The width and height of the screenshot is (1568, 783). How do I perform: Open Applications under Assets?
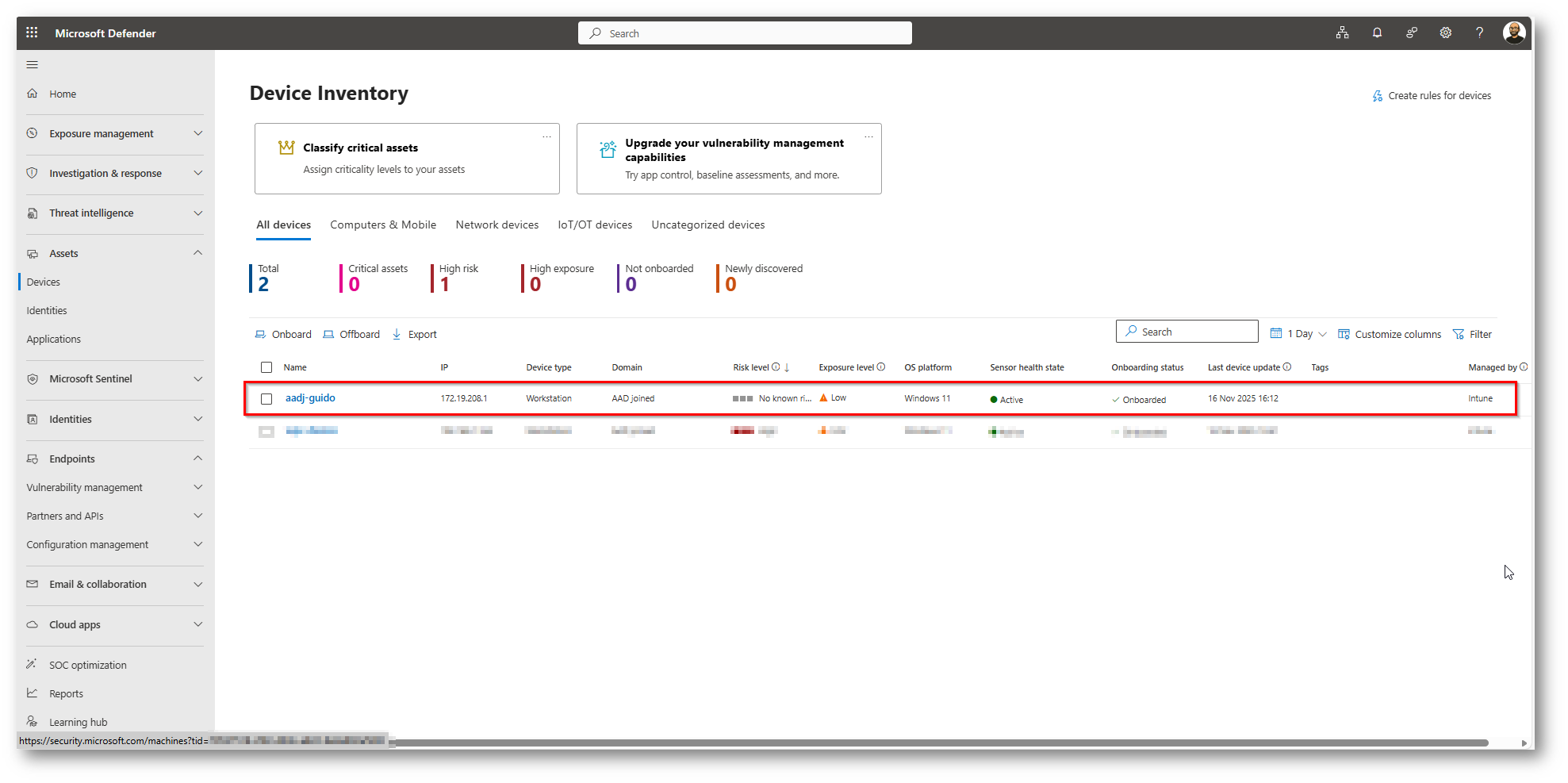54,340
